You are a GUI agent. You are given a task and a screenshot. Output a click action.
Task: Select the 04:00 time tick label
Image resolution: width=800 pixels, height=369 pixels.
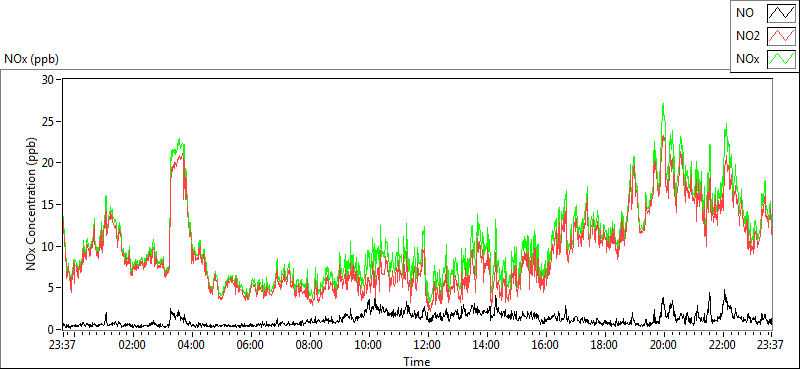[x=191, y=345]
